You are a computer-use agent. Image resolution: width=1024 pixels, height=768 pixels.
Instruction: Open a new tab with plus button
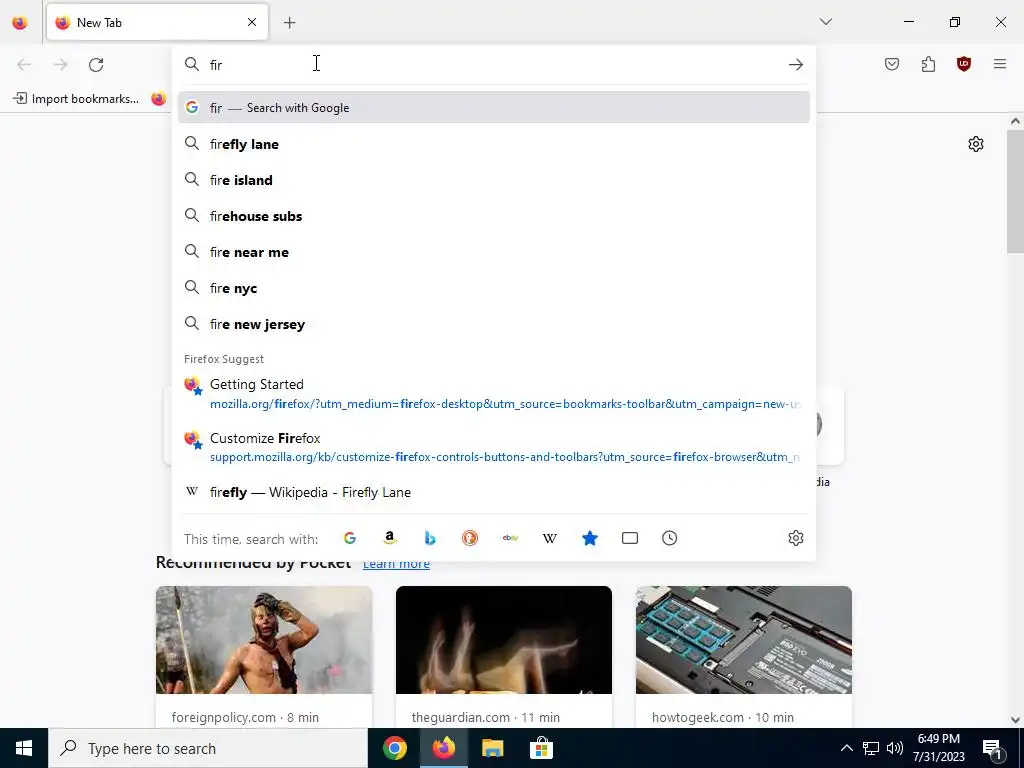[289, 23]
